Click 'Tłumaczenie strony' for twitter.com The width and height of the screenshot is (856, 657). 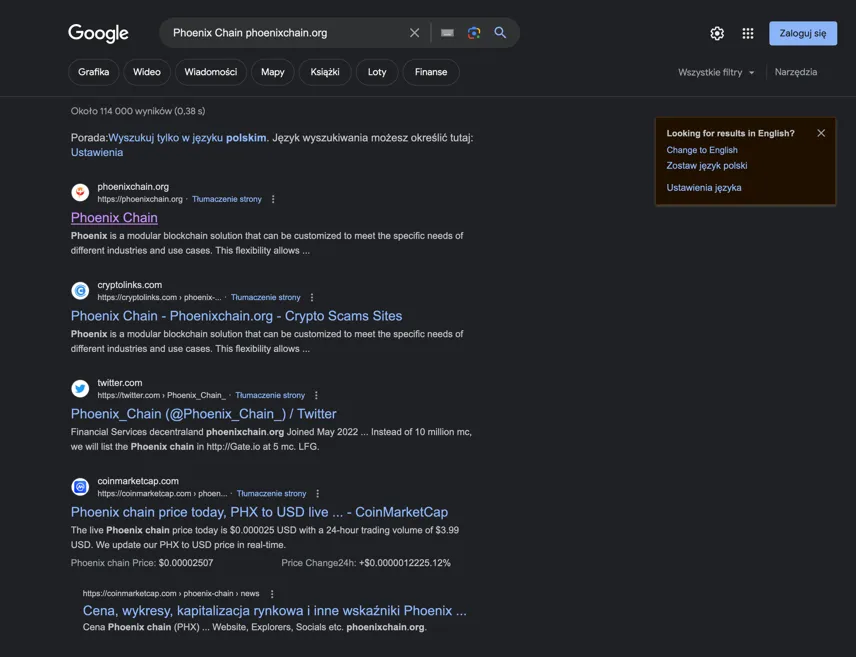[270, 395]
